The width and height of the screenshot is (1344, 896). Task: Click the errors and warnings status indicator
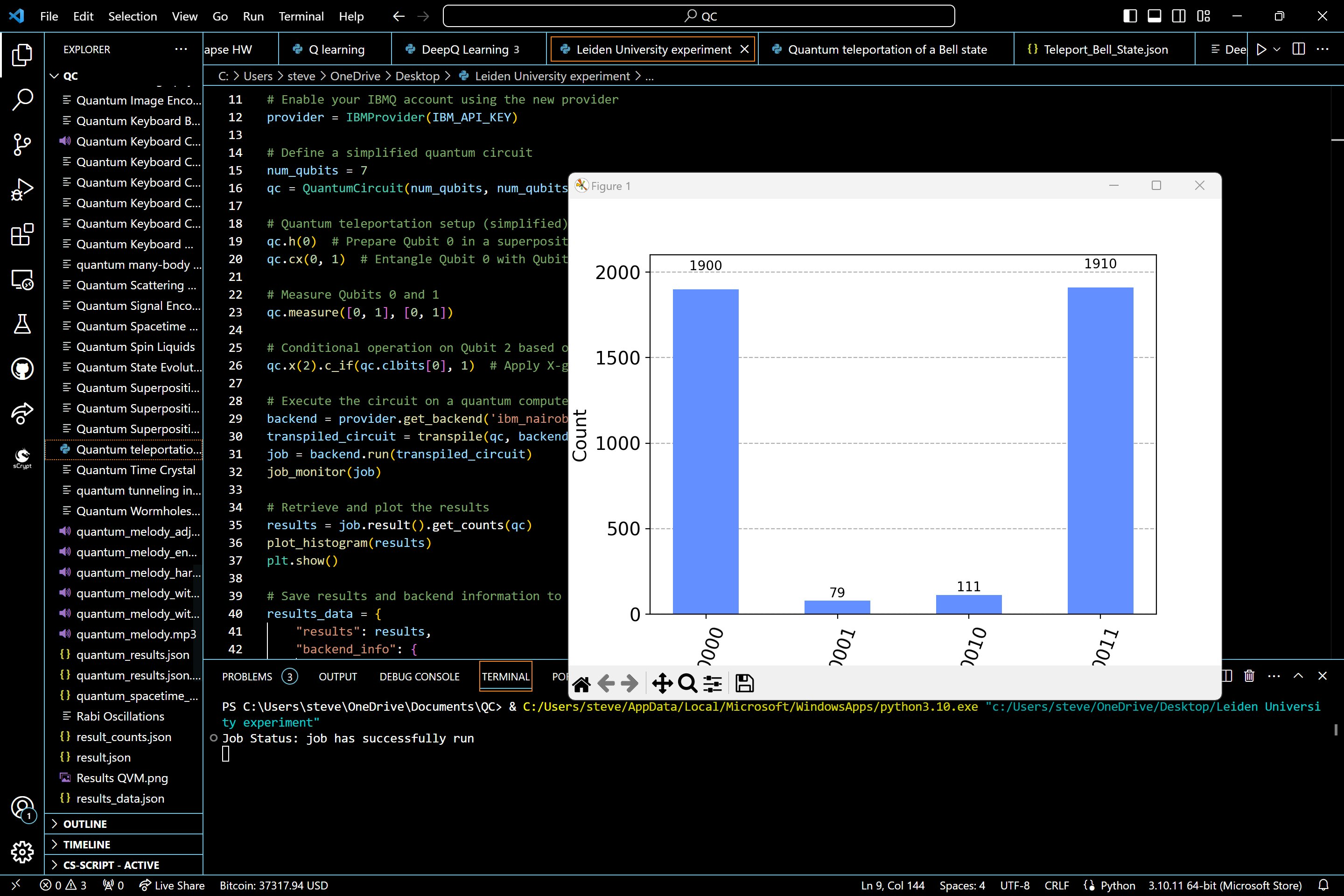click(x=63, y=885)
